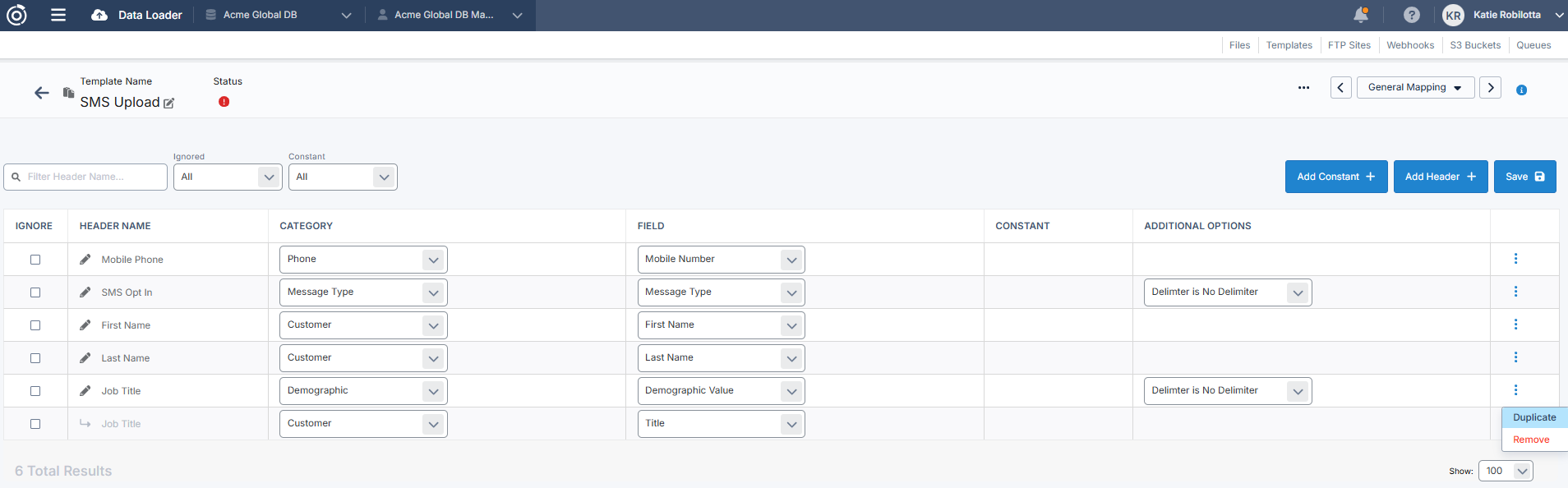Click the red error status indicator

[224, 102]
